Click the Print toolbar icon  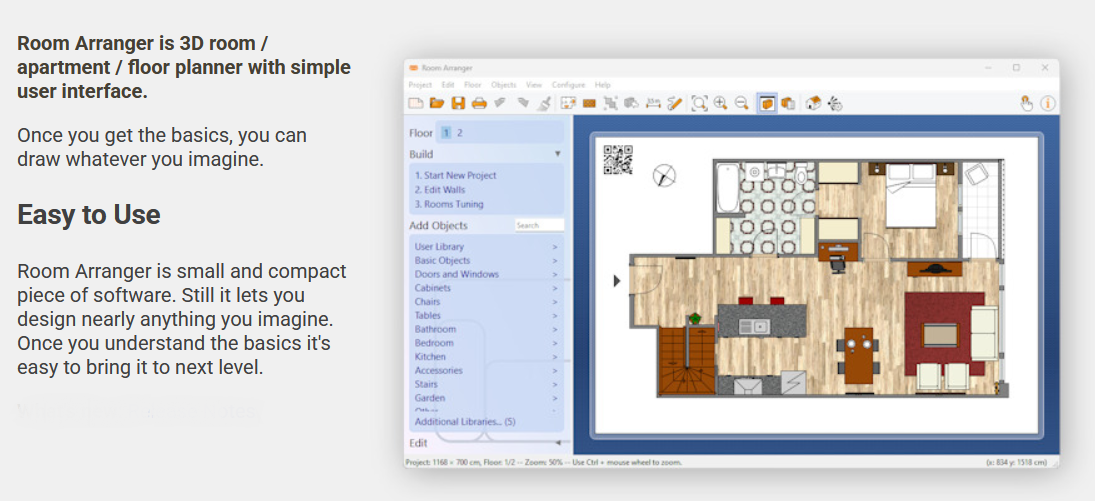[479, 103]
